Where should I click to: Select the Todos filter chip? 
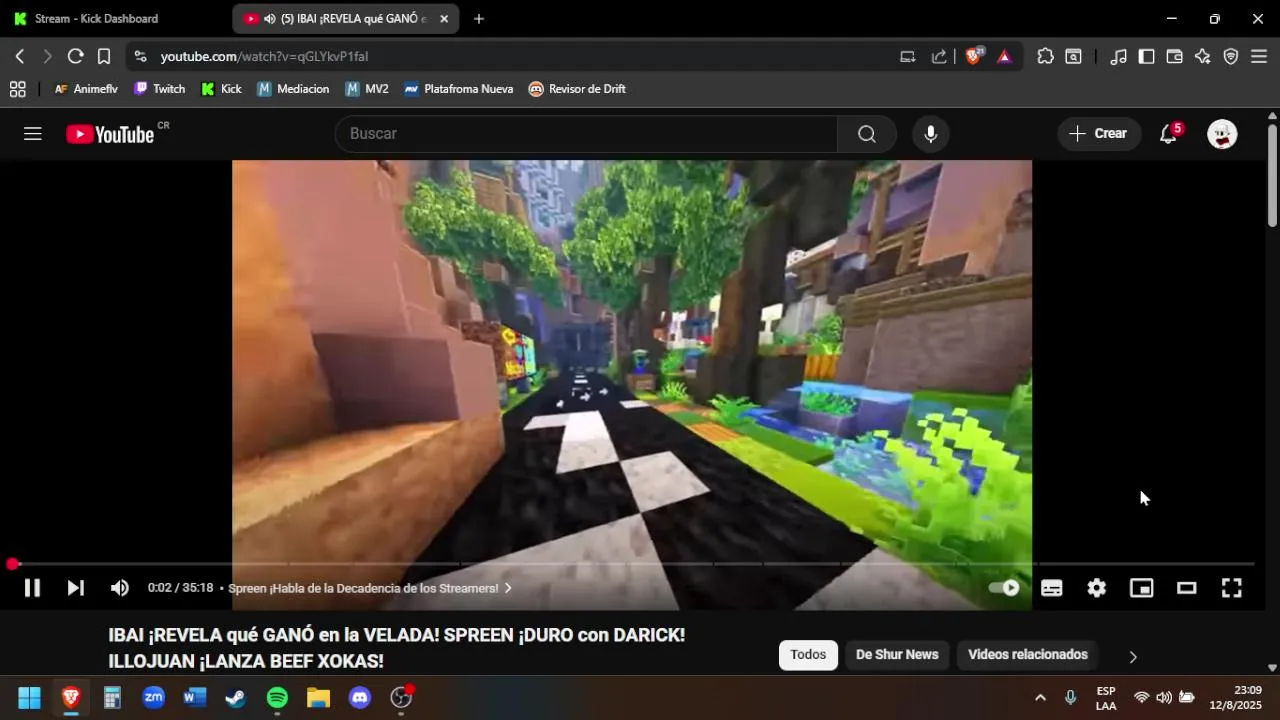pos(808,655)
